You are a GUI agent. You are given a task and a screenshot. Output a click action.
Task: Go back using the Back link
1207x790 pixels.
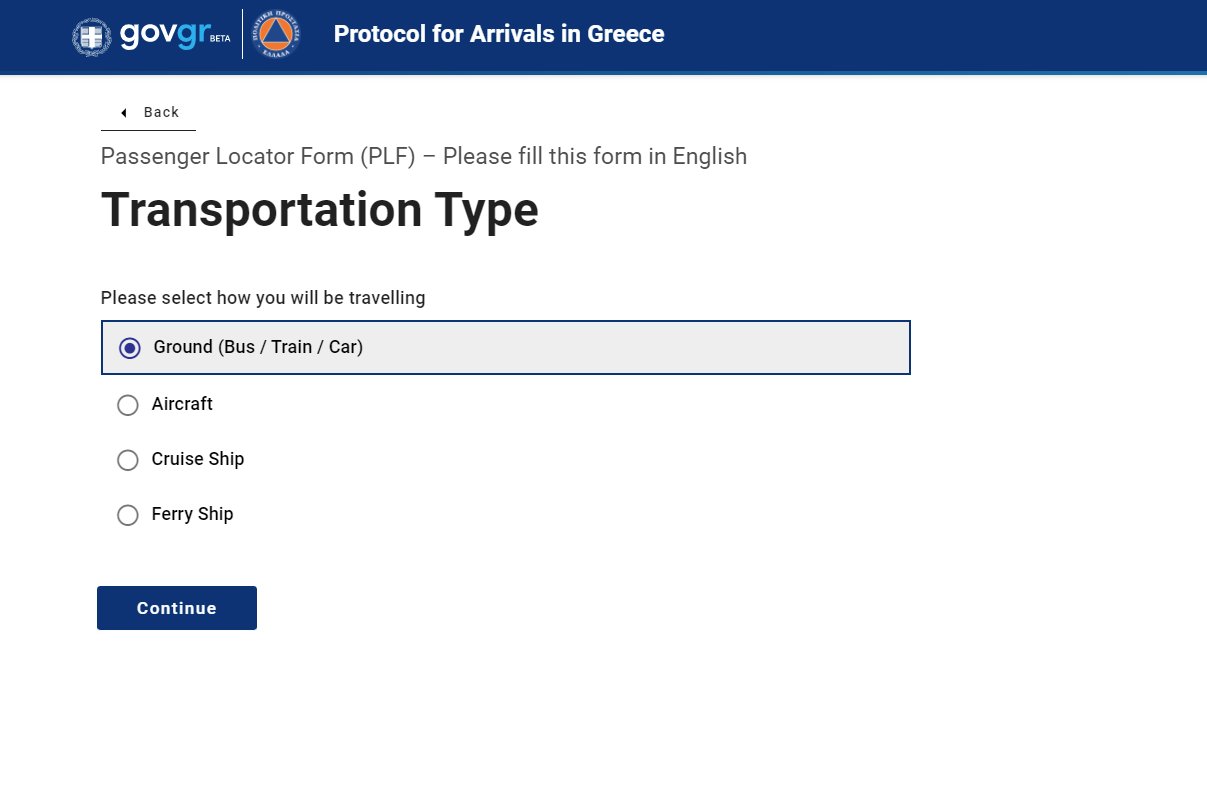point(160,112)
